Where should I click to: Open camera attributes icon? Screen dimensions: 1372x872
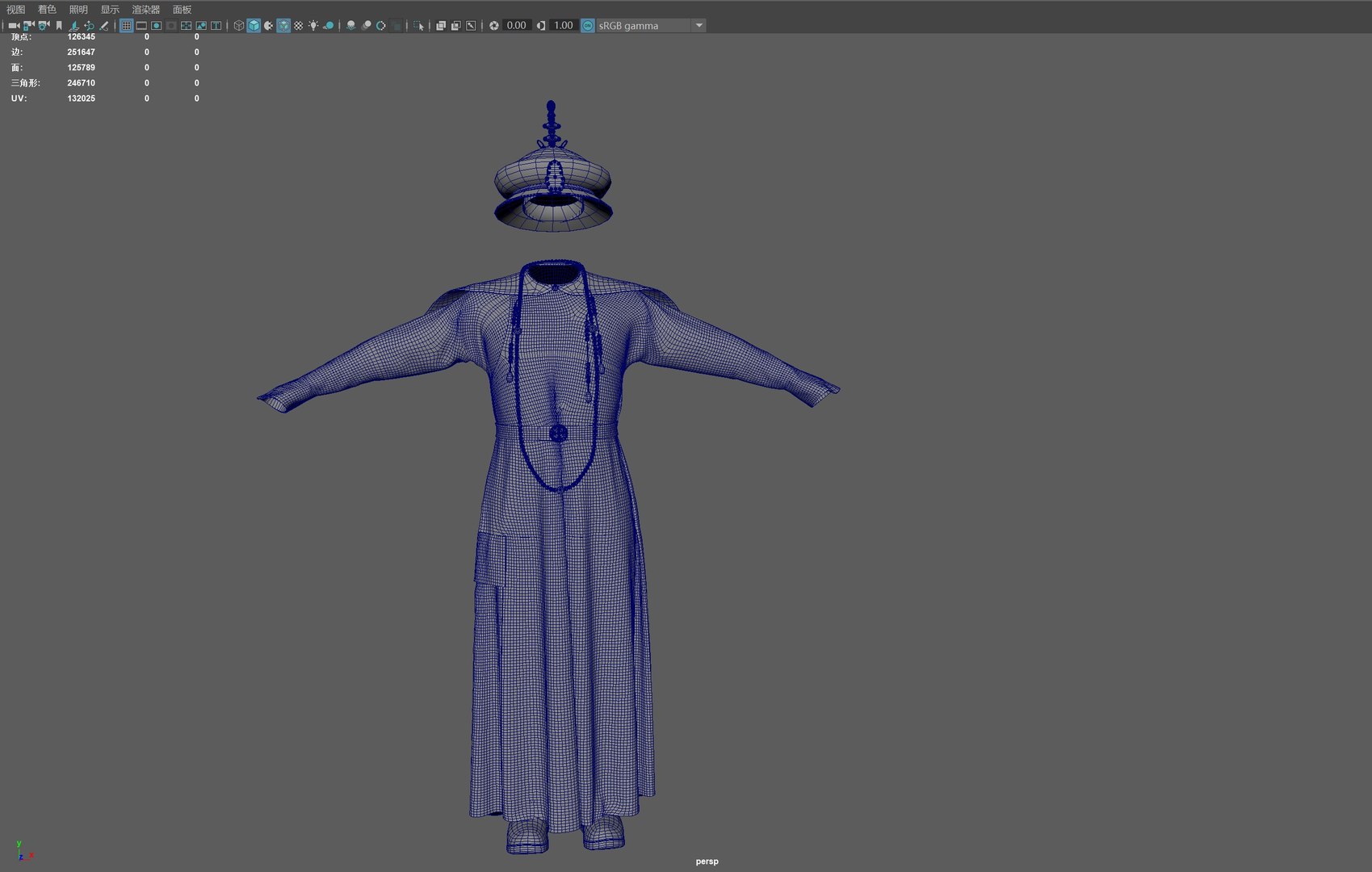(44, 26)
